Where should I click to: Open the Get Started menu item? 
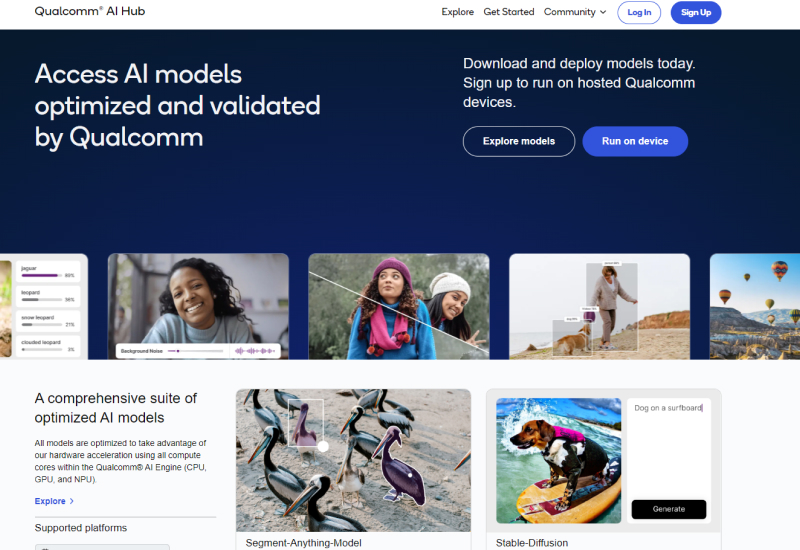[509, 12]
